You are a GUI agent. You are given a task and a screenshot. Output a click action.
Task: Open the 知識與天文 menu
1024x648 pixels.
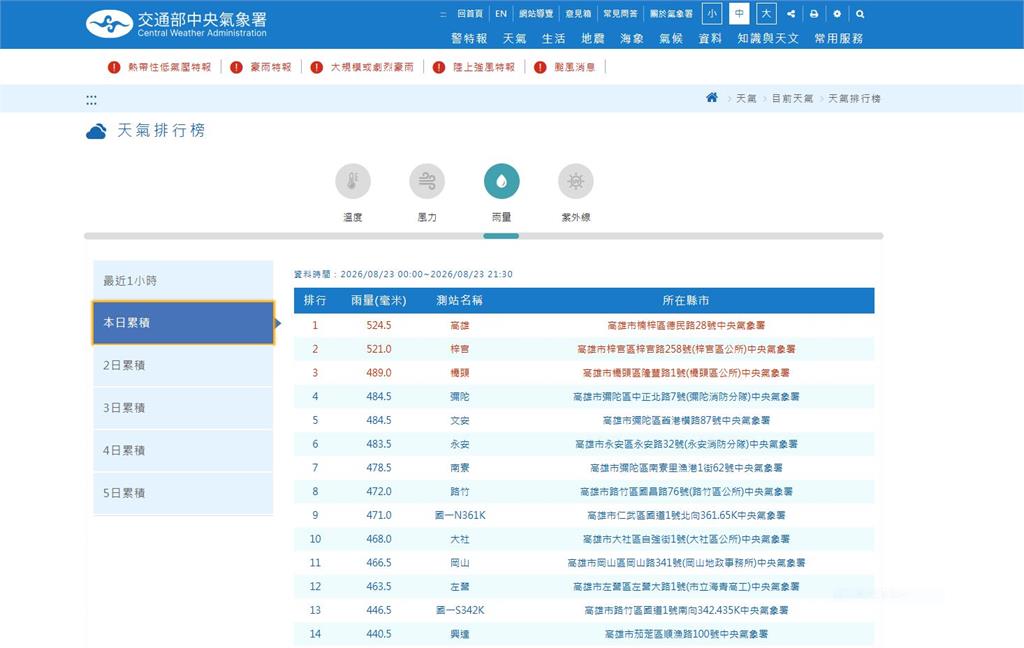(x=768, y=39)
